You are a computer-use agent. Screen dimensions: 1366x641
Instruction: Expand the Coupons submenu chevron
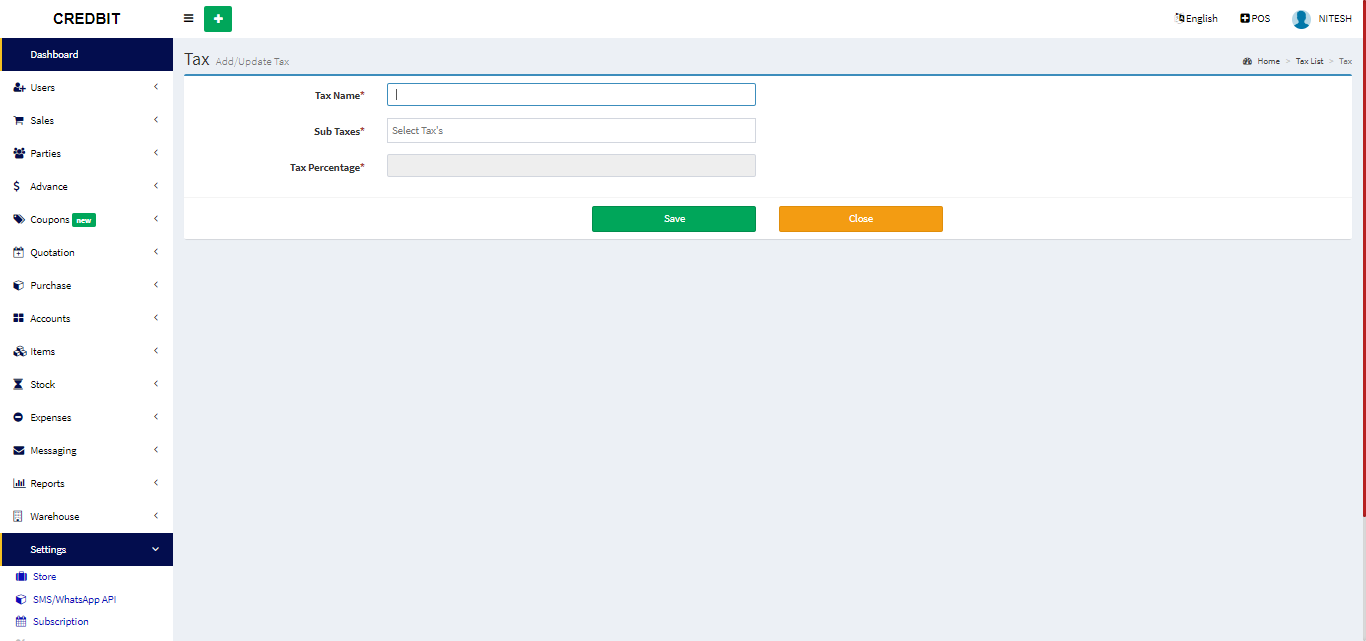pyautogui.click(x=156, y=219)
